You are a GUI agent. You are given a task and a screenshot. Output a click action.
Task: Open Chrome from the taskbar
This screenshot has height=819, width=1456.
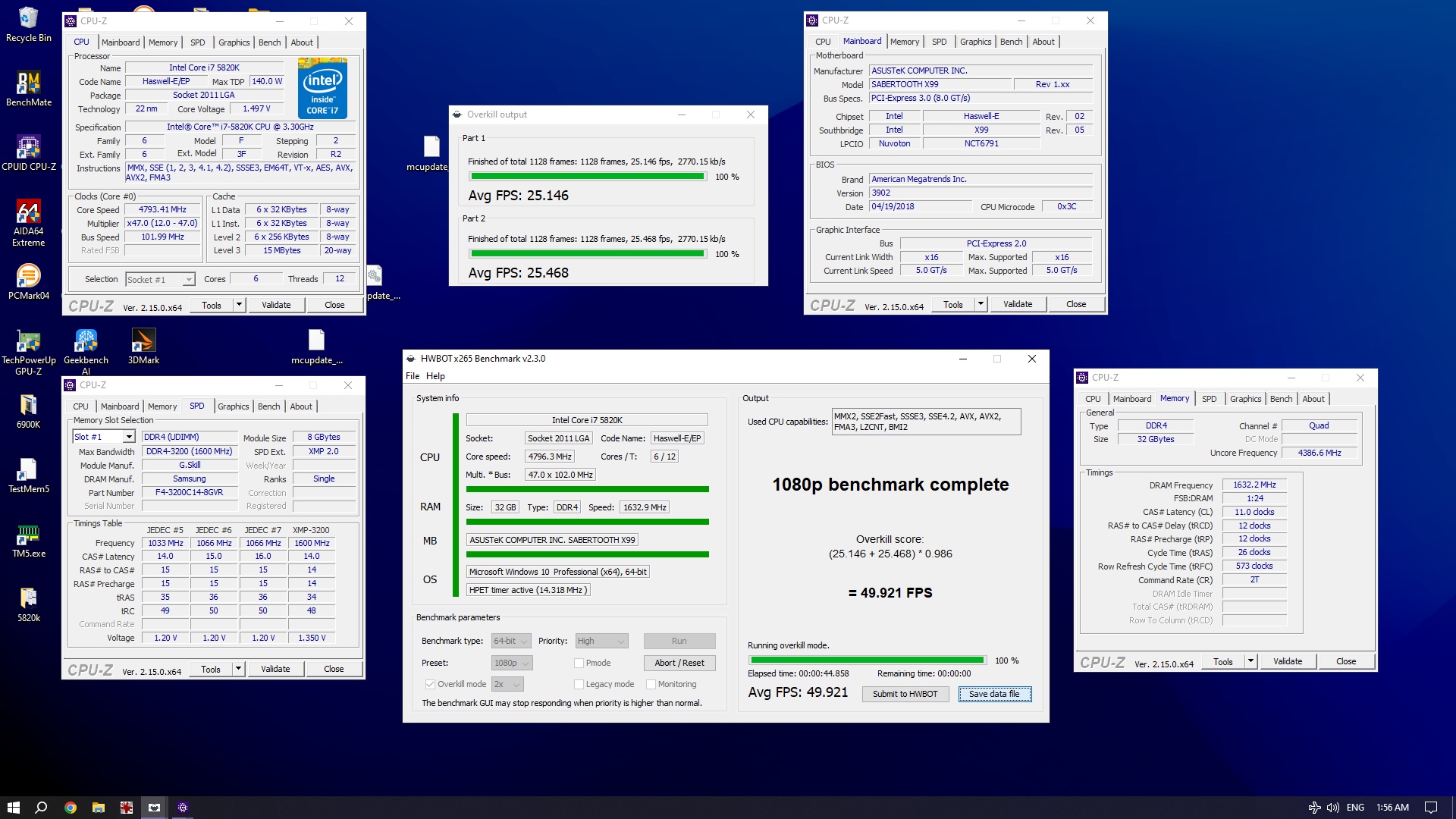click(70, 807)
